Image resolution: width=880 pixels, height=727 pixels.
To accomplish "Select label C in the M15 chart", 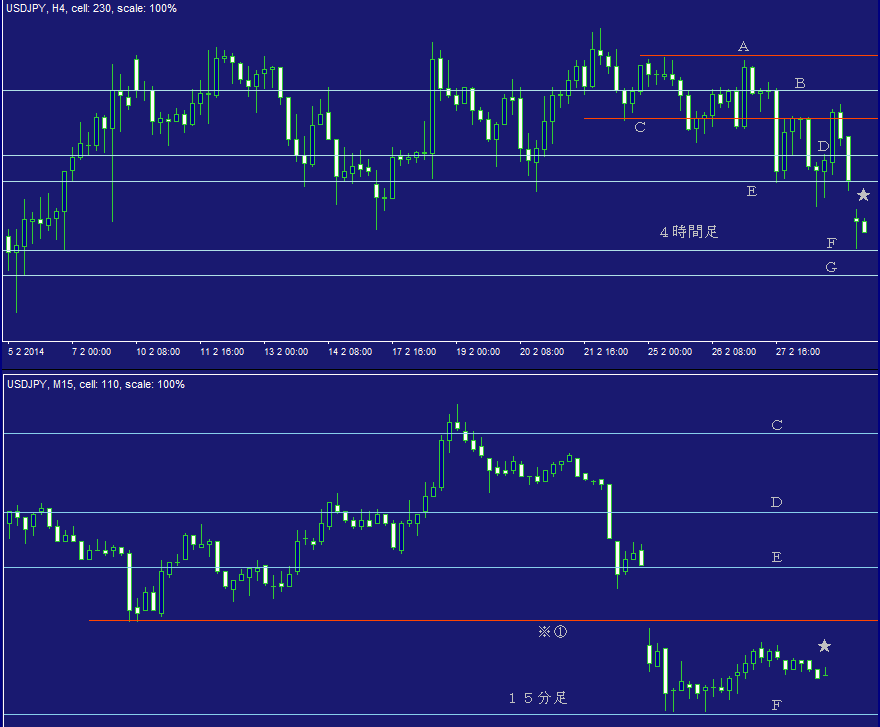I will [777, 425].
